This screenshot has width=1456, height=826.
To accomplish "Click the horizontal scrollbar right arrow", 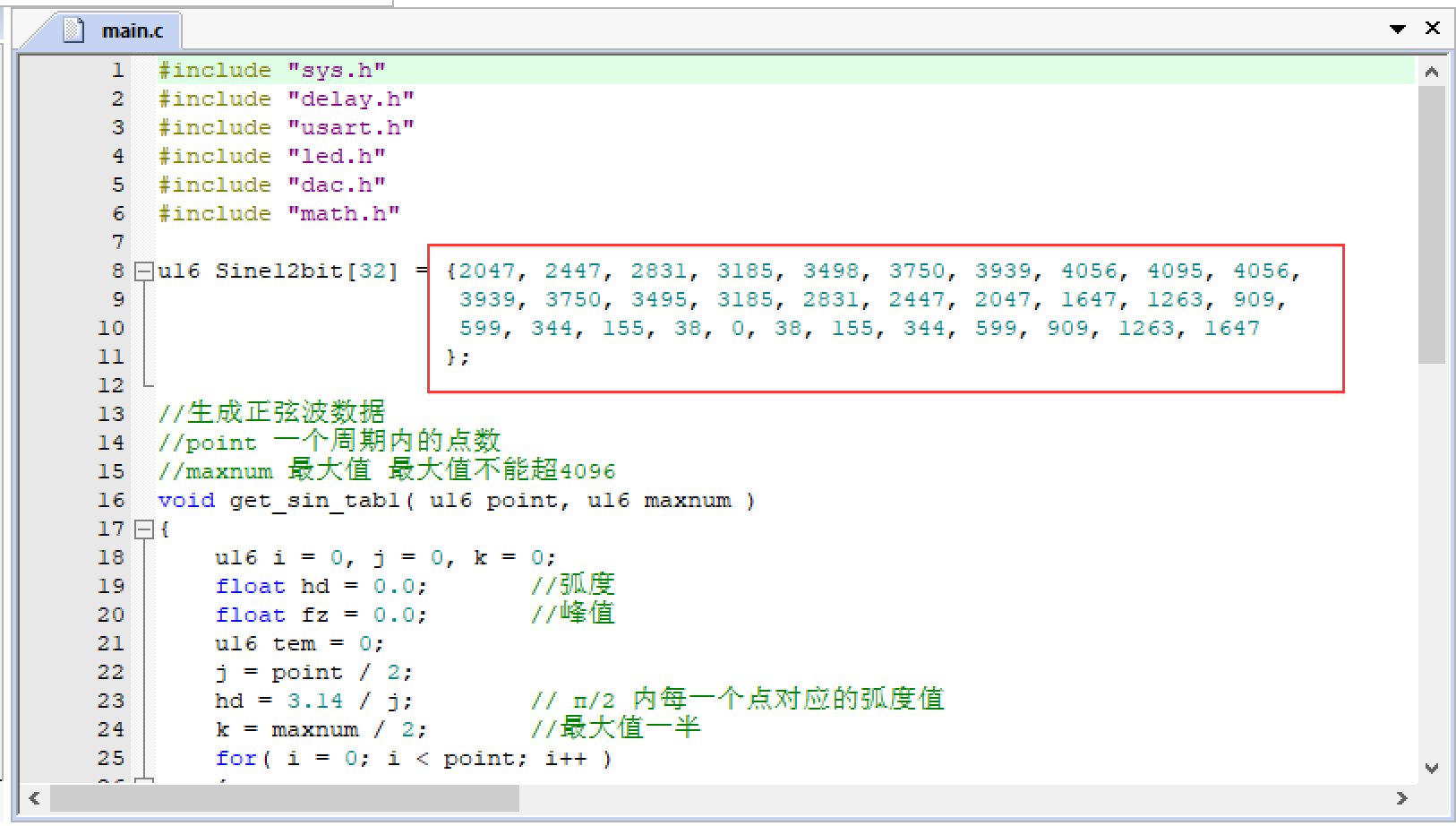I will tap(1401, 797).
